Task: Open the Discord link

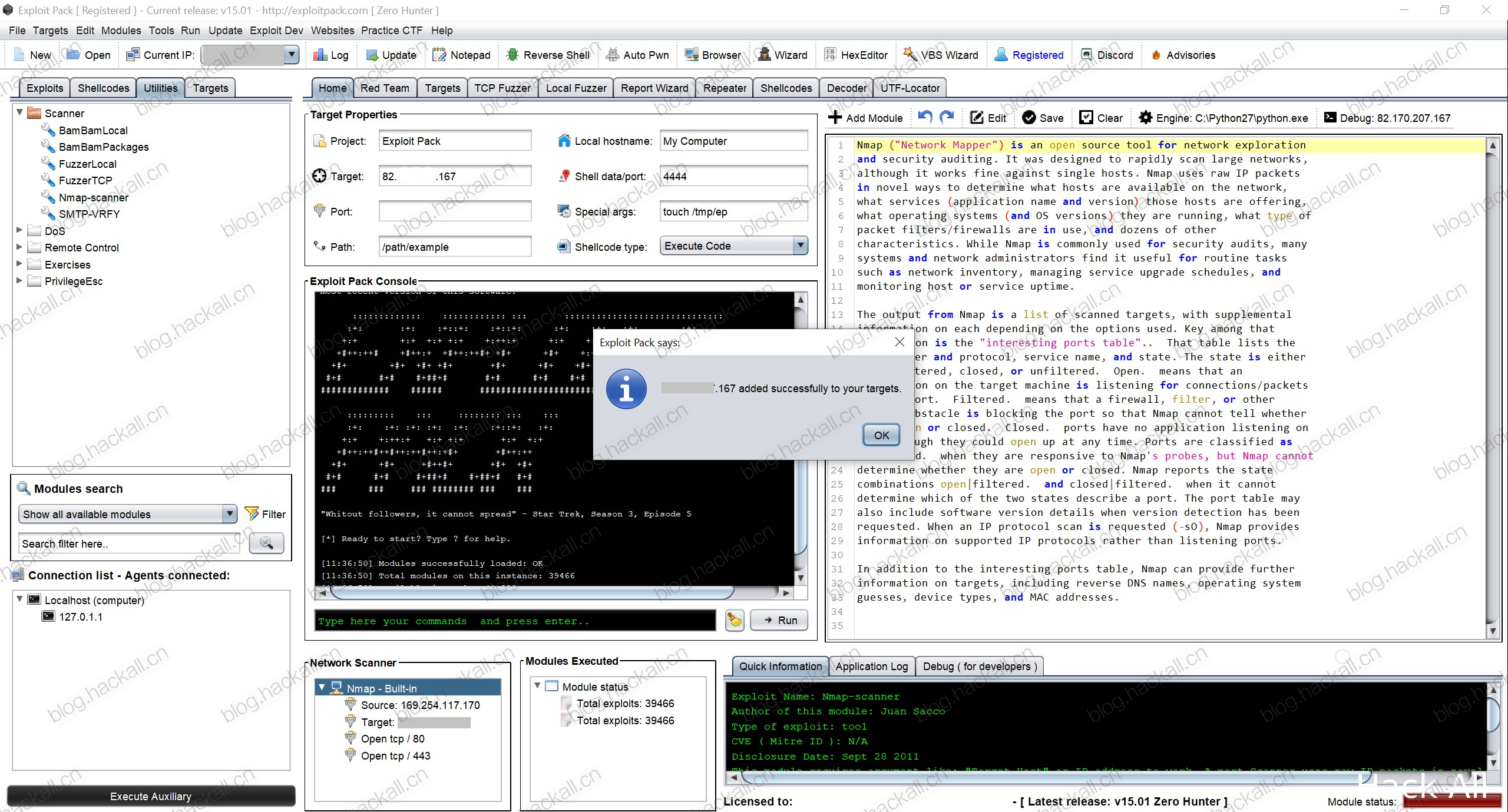Action: click(1107, 55)
